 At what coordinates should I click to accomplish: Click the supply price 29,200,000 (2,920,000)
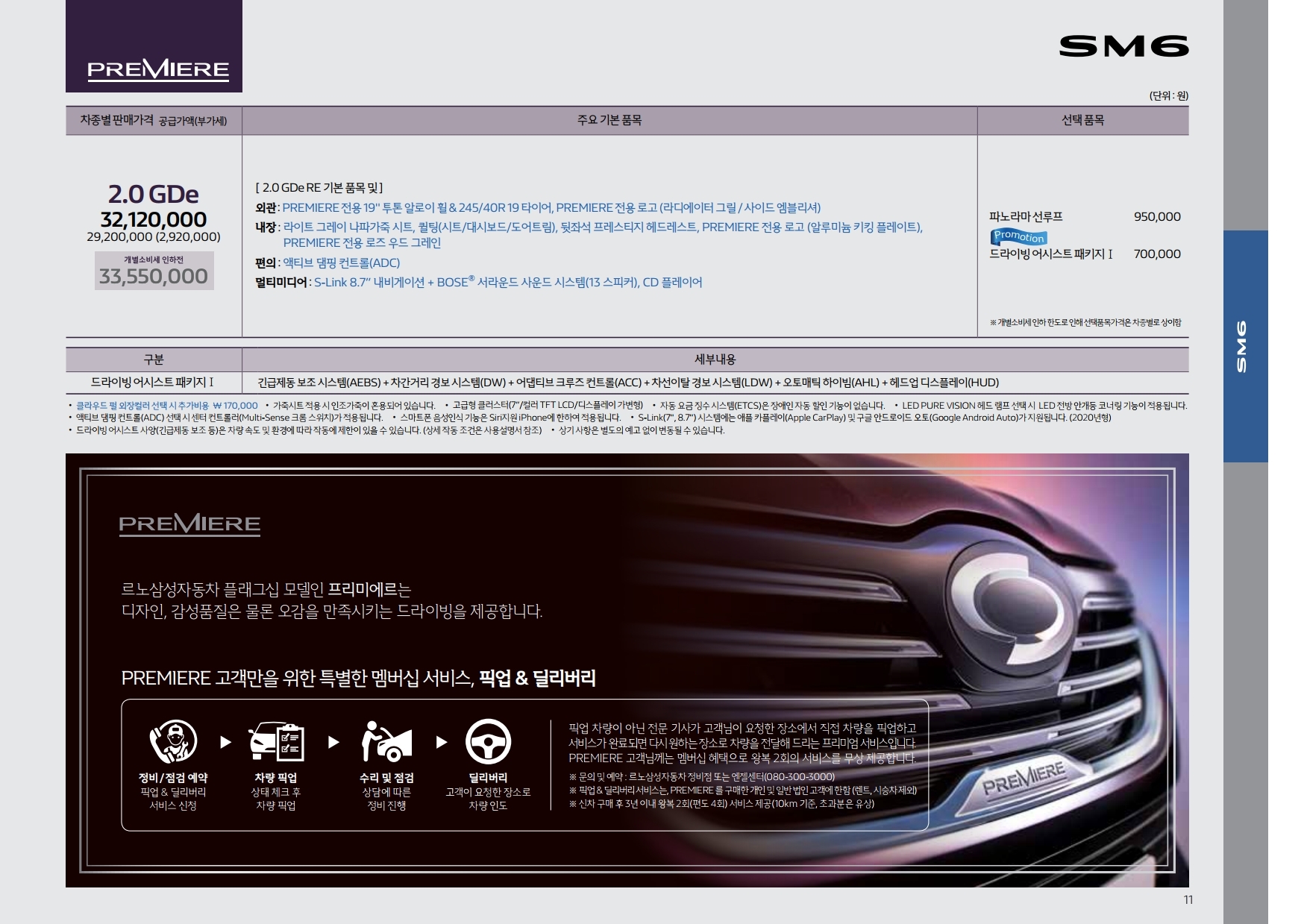(154, 237)
